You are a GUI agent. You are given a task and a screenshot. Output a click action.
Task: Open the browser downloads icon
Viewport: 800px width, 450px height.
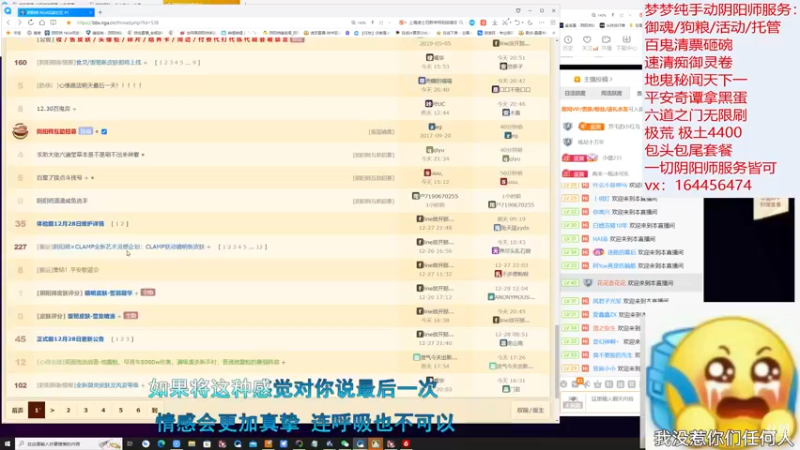click(494, 22)
